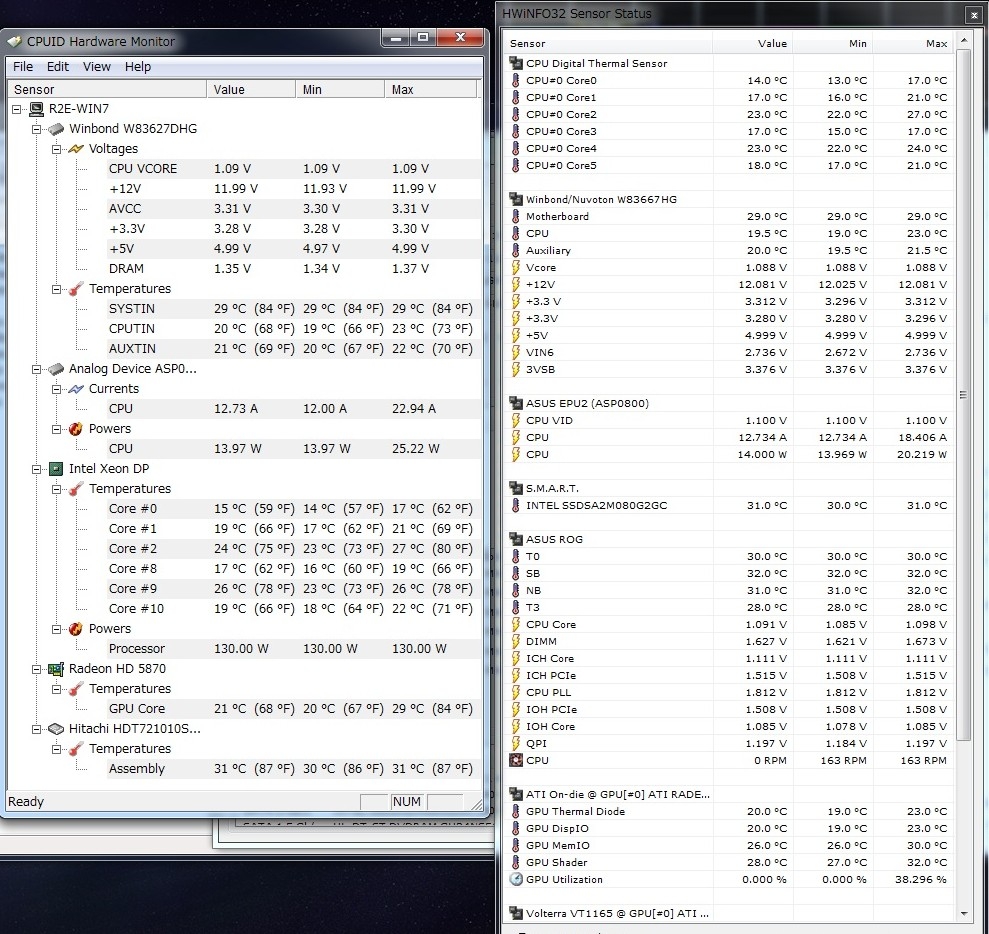
Task: Click the HWiNFO32 vertical scrollbar down arrow
Action: tap(964, 913)
